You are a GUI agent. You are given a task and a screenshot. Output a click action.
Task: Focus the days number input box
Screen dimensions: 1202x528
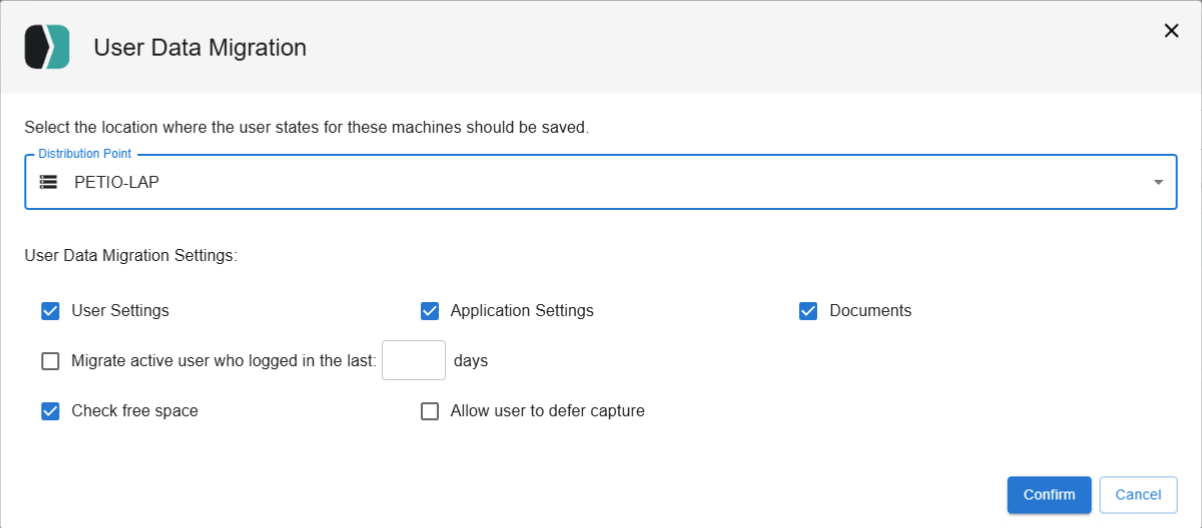413,360
